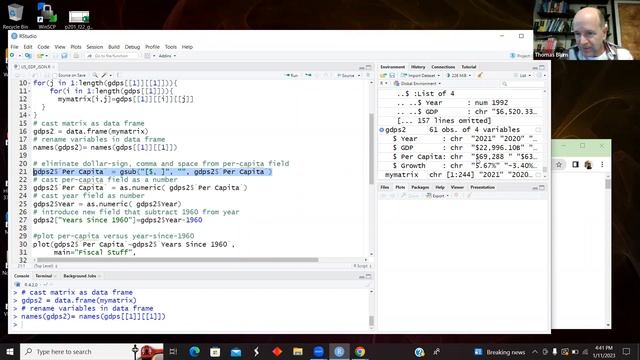
Task: Click the blue expand icon beside gdps2
Action: pos(382,130)
